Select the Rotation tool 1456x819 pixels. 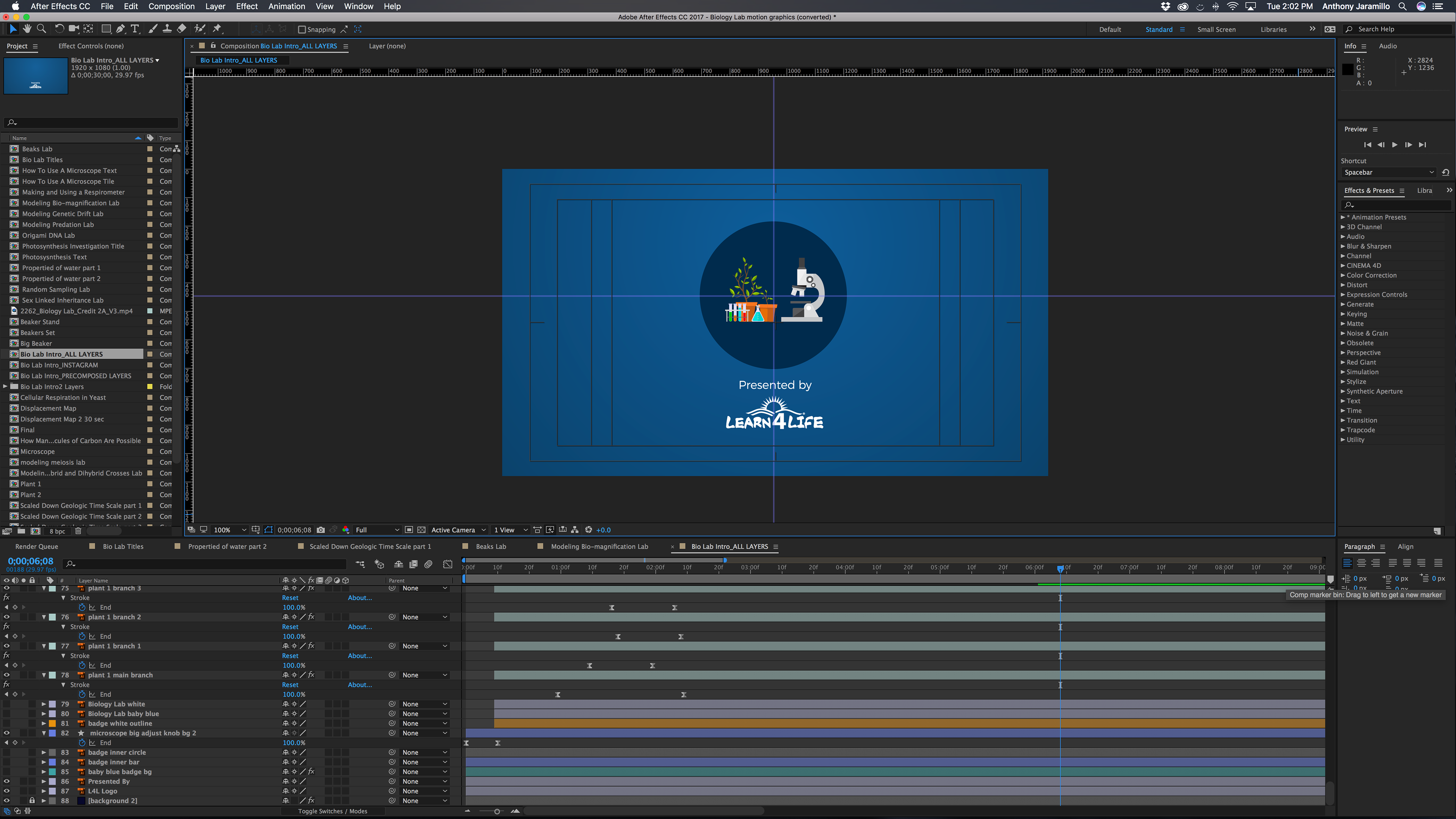pos(60,29)
